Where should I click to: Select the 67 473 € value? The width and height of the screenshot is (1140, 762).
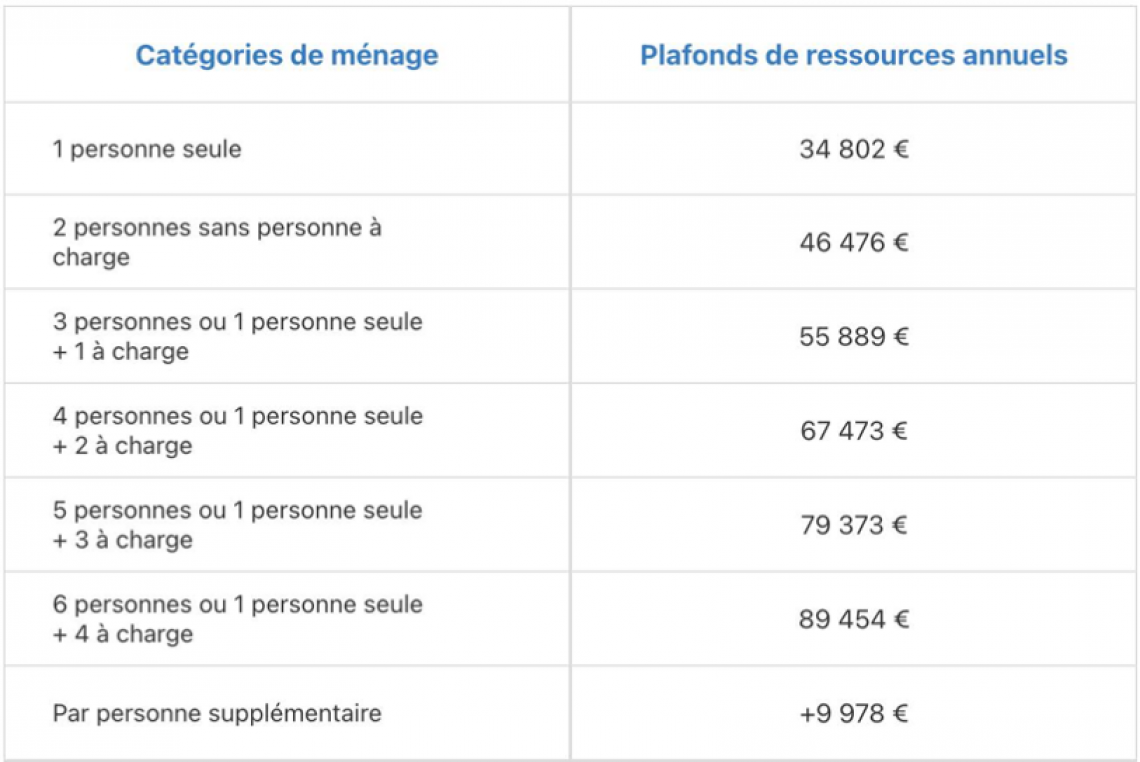854,431
